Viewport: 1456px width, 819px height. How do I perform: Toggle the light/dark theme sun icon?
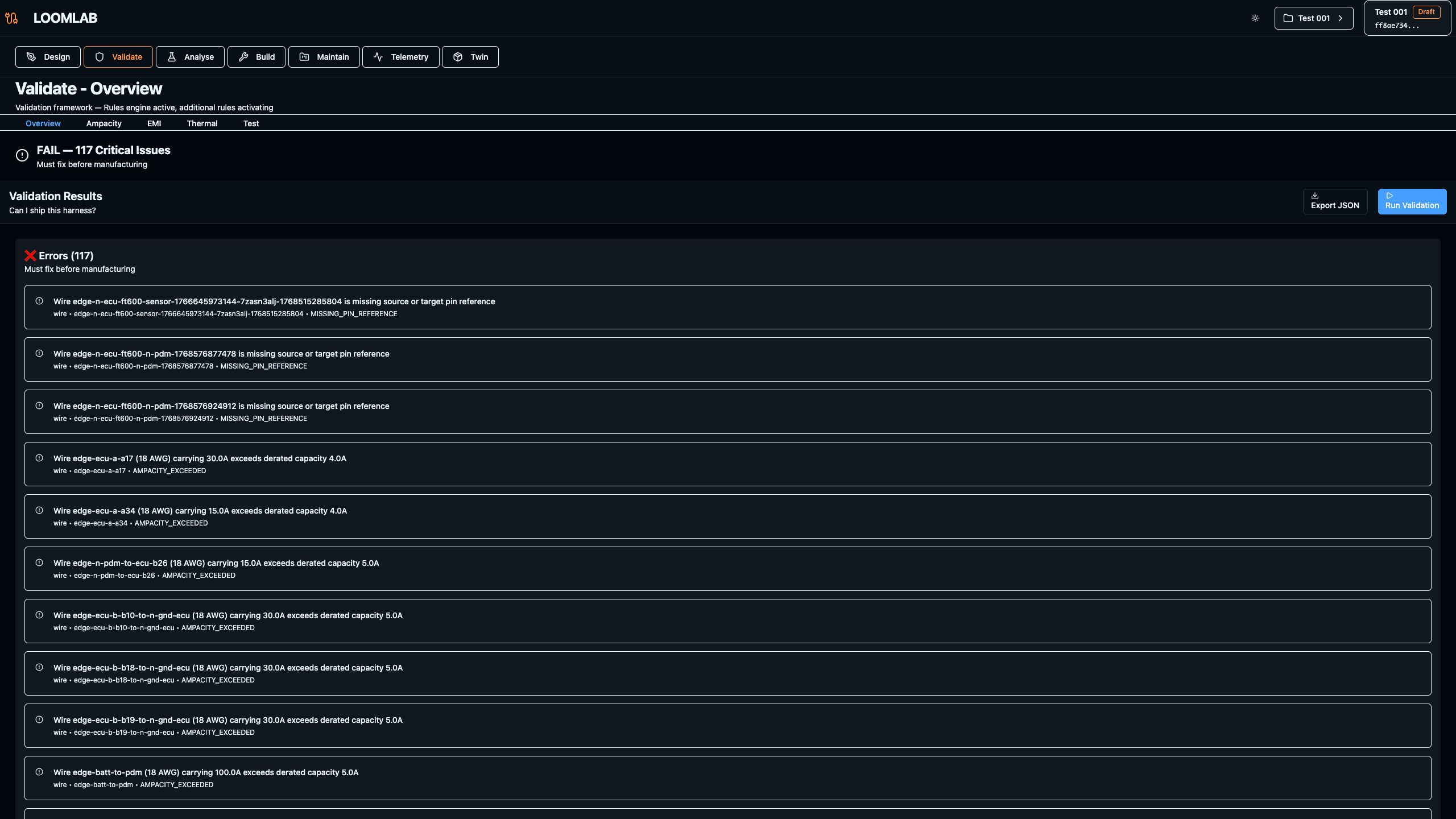tap(1255, 18)
